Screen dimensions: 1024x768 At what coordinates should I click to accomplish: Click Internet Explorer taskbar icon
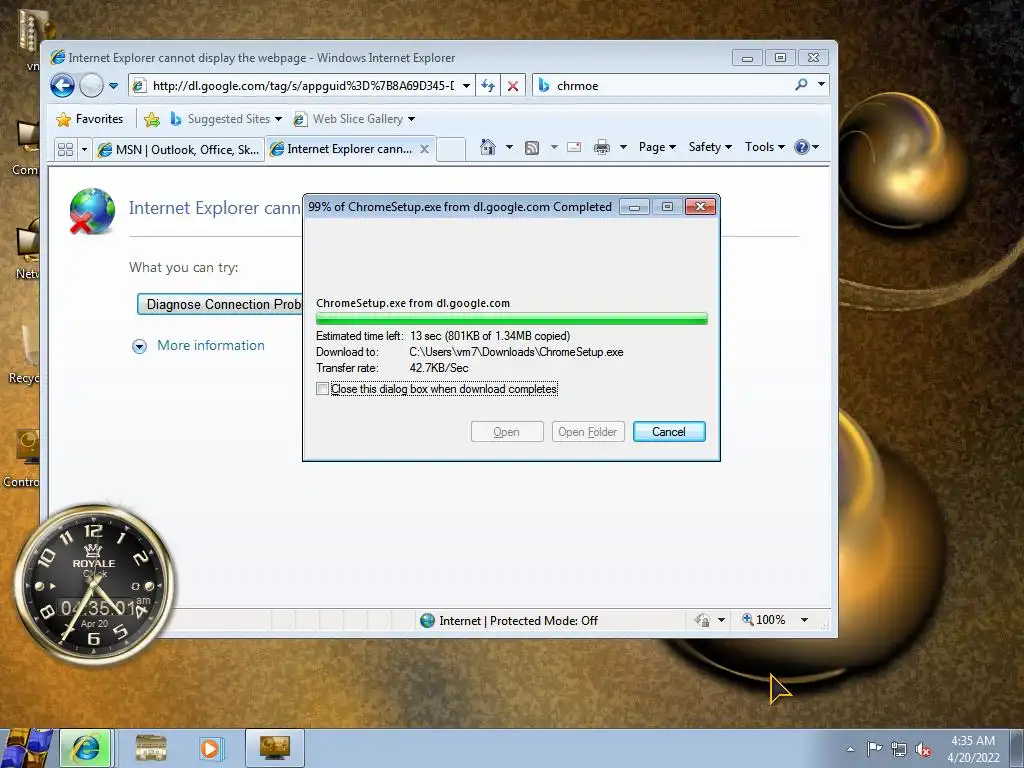86,748
